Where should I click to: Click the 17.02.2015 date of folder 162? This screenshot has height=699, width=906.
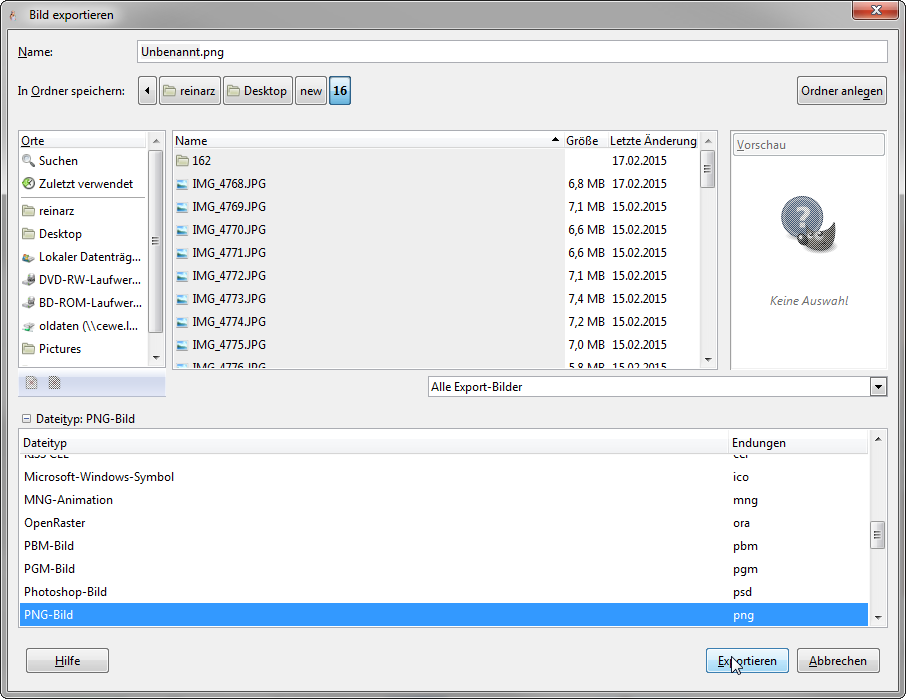[640, 161]
